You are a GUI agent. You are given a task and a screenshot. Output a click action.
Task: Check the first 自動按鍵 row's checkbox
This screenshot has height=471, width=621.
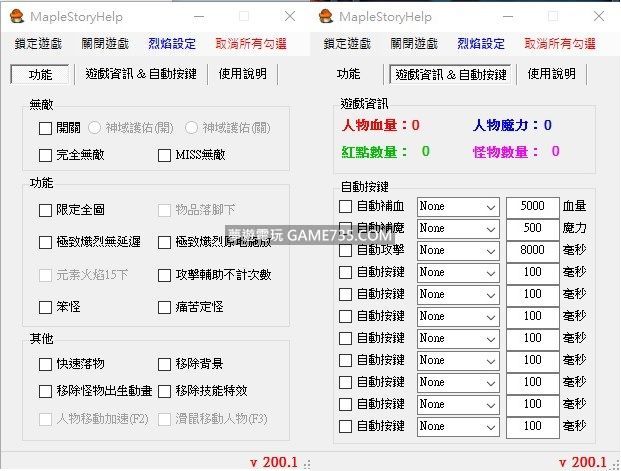pyautogui.click(x=345, y=273)
